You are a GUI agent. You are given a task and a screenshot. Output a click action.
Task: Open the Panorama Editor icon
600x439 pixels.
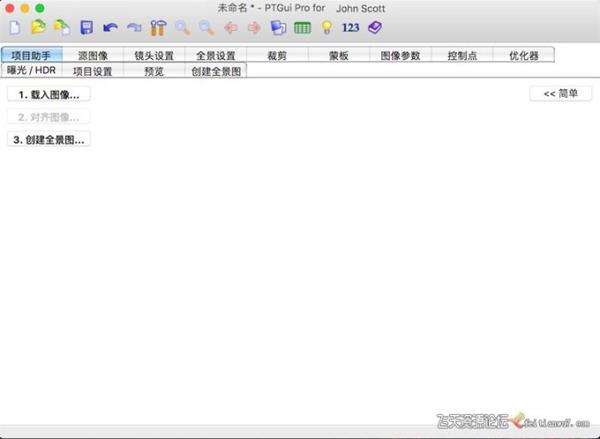tap(278, 28)
